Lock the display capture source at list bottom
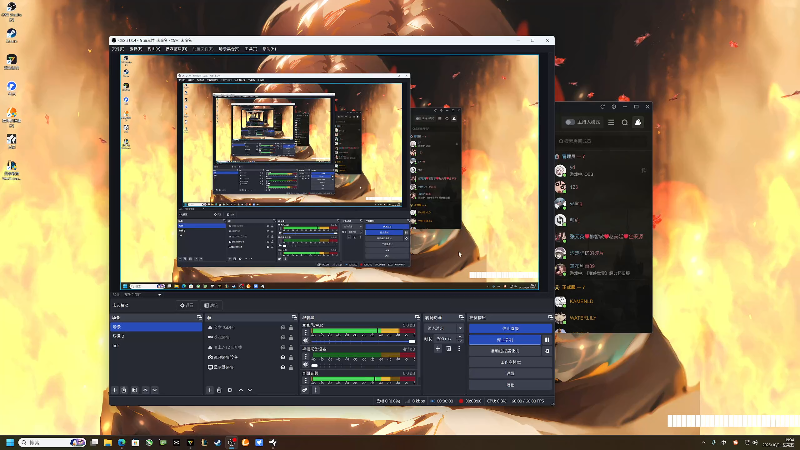 291,367
